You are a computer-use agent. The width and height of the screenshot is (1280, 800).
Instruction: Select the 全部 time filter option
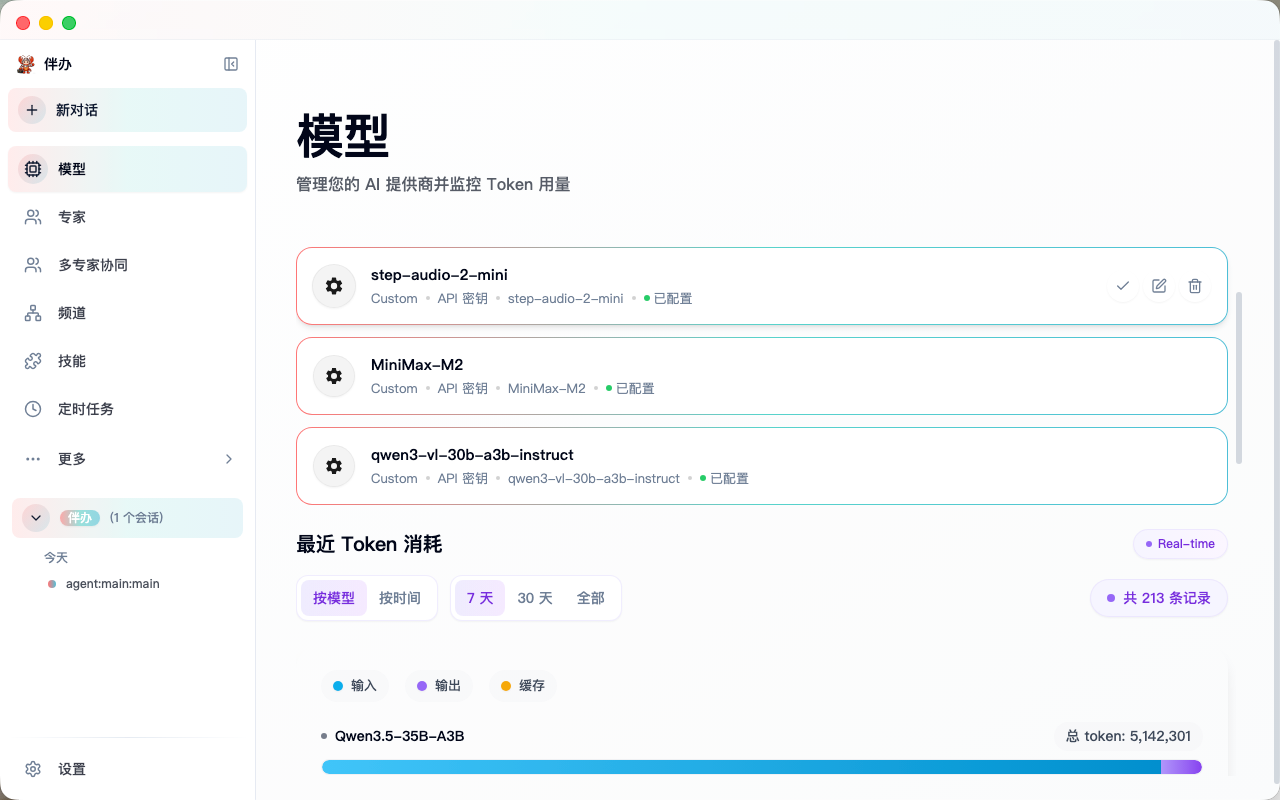click(592, 597)
